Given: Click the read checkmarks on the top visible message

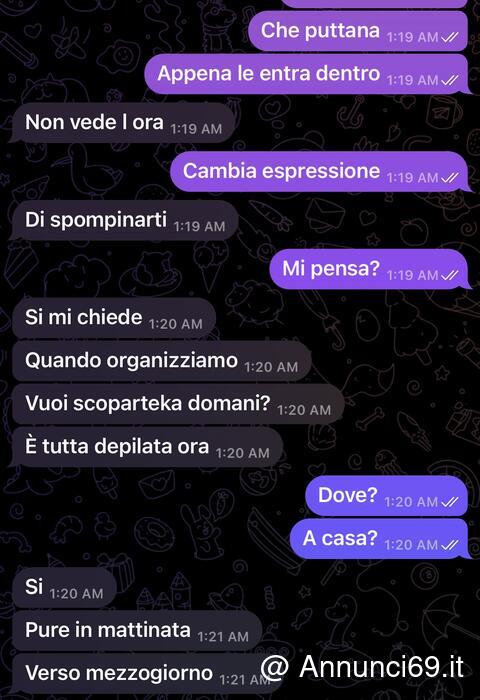Looking at the screenshot, I should click(450, 37).
